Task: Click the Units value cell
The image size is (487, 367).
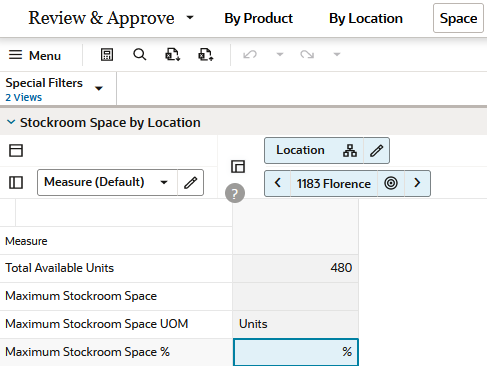Action: click(296, 324)
